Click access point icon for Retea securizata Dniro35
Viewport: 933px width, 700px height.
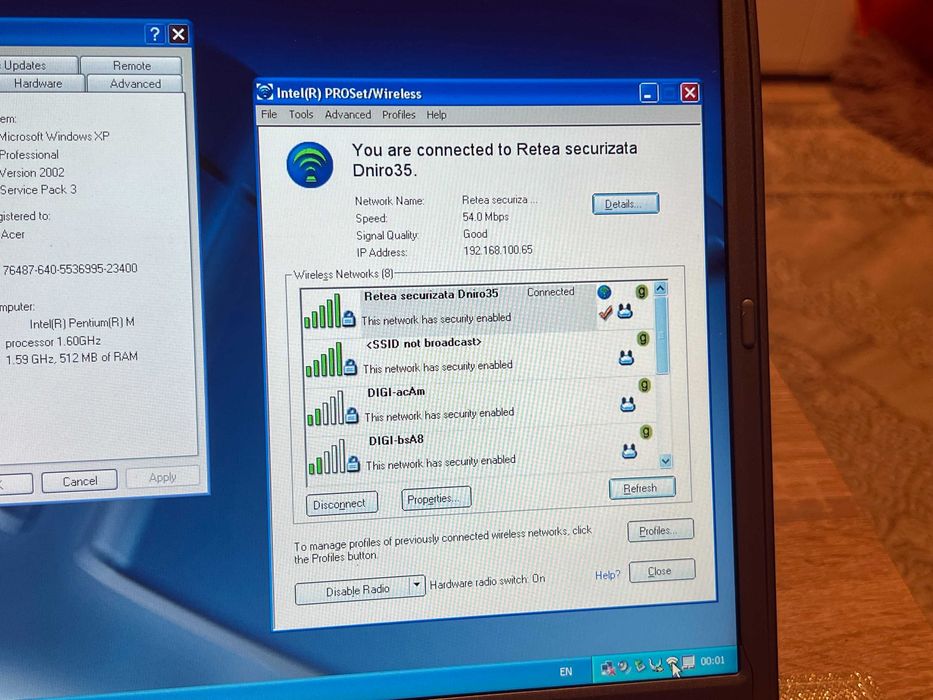tap(624, 311)
